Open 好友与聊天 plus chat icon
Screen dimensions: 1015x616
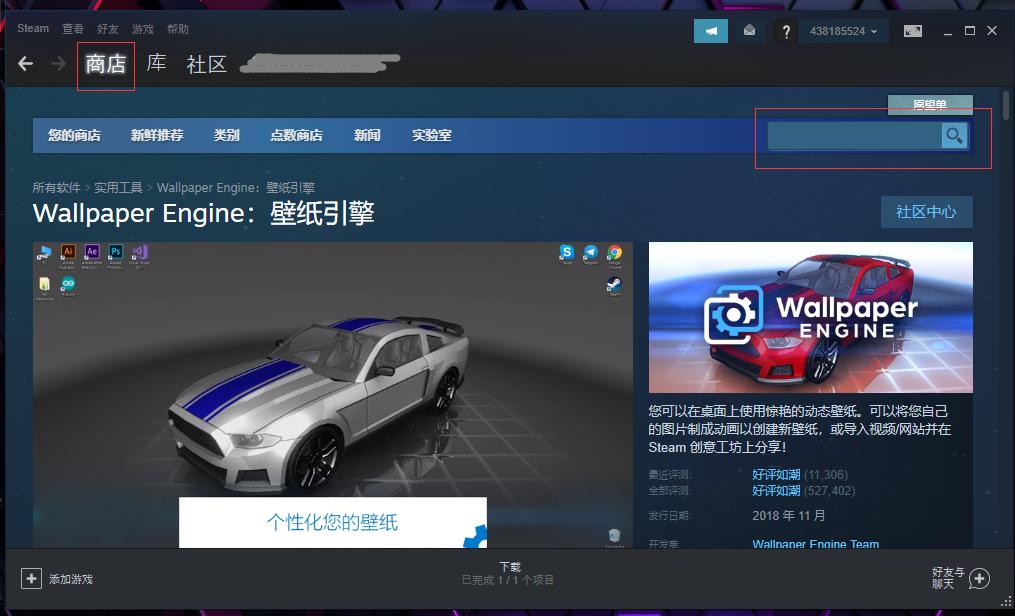[x=979, y=578]
